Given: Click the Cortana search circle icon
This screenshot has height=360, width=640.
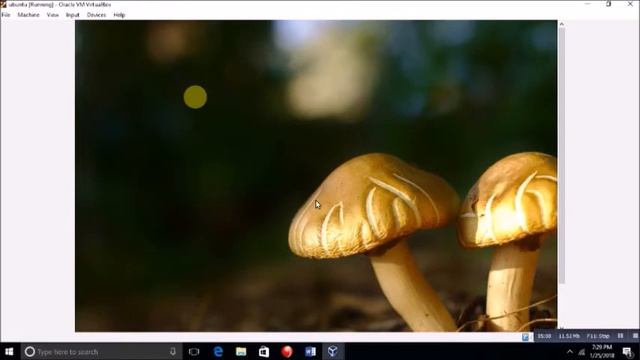Looking at the screenshot, I should tap(30, 351).
